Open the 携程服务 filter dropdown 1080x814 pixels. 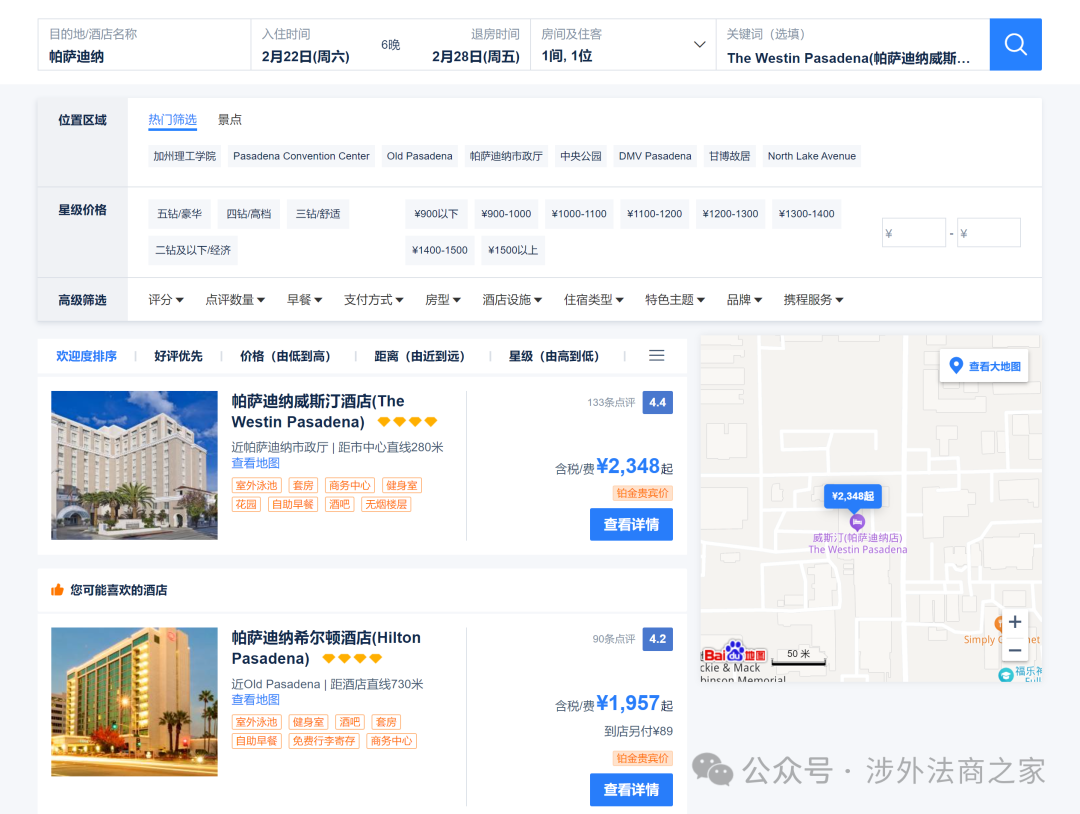click(813, 300)
